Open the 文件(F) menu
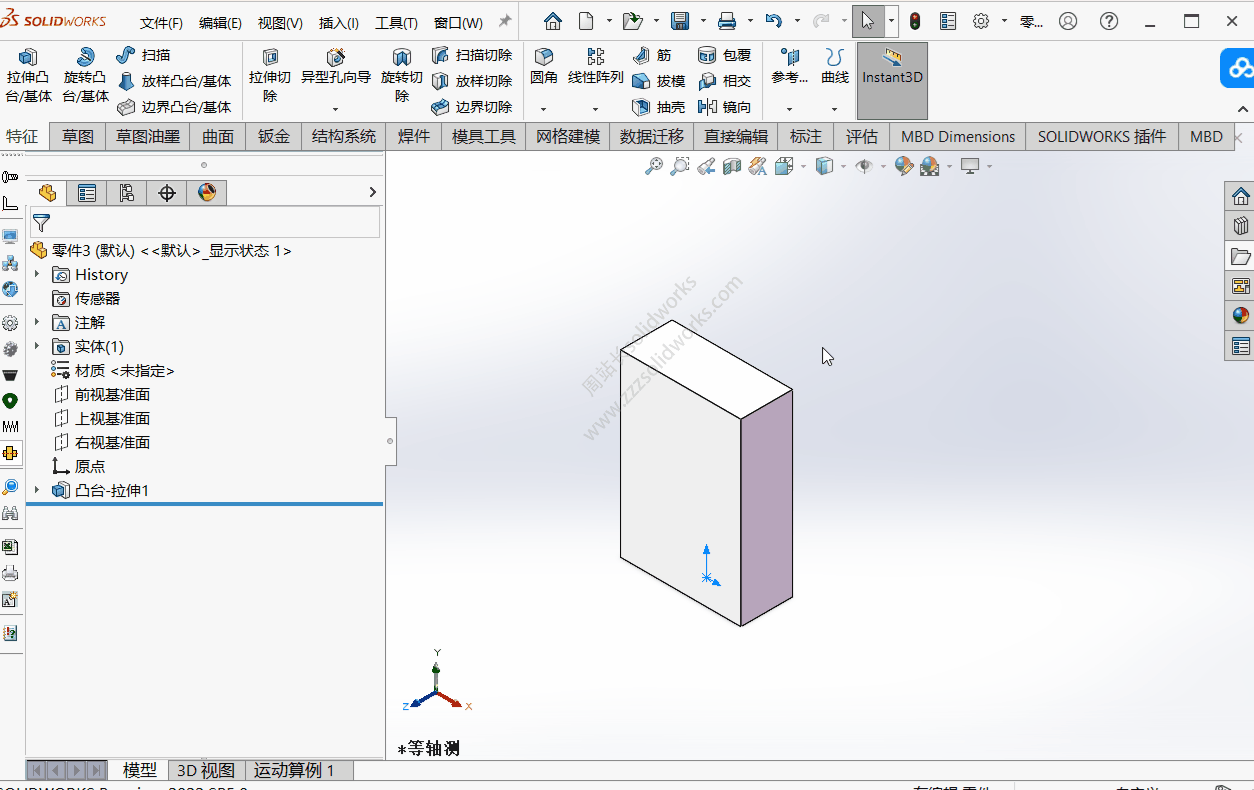This screenshot has width=1254, height=790. 161,23
